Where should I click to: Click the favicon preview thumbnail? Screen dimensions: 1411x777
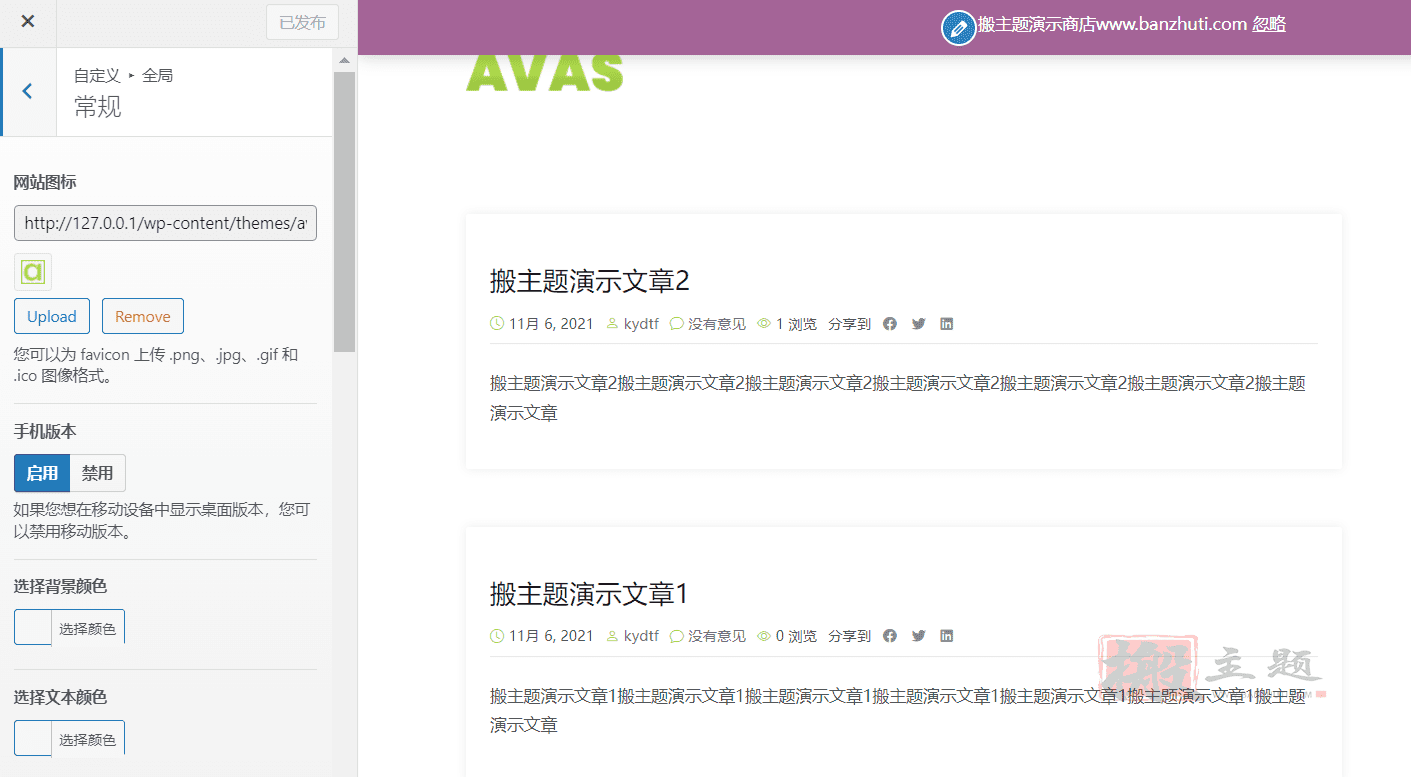[x=33, y=271]
